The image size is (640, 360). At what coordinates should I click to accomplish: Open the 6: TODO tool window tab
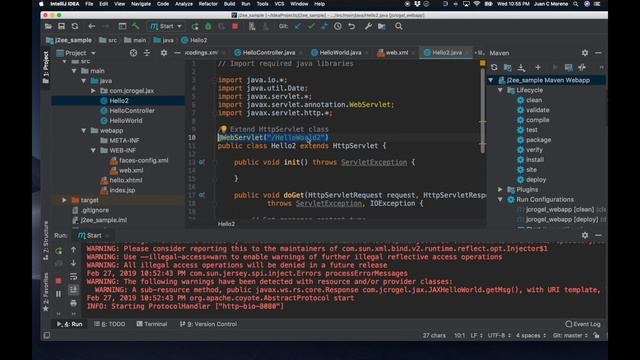click(110, 324)
